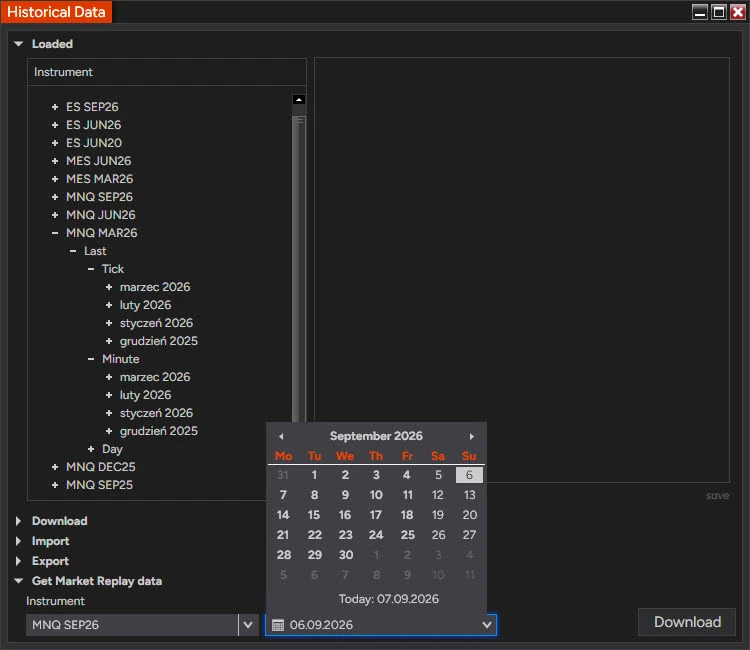Image resolution: width=750 pixels, height=650 pixels.
Task: Select September 1 in the calendar
Action: point(314,475)
